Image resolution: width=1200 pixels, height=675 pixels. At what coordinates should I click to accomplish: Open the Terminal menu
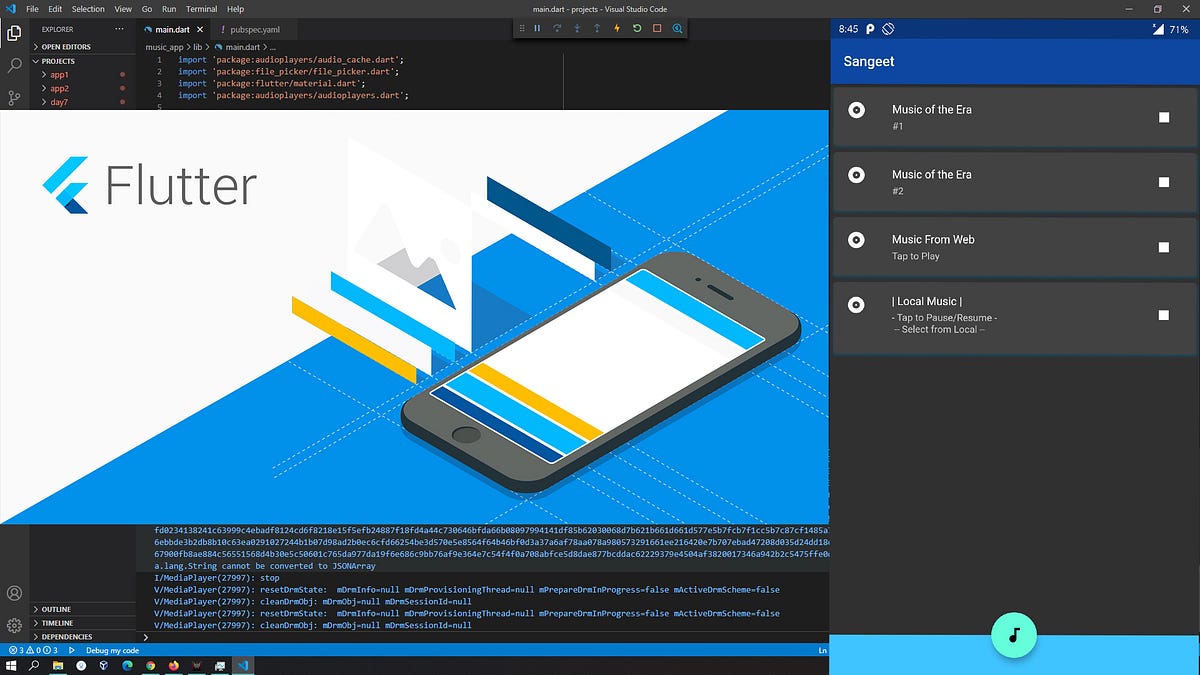(201, 9)
